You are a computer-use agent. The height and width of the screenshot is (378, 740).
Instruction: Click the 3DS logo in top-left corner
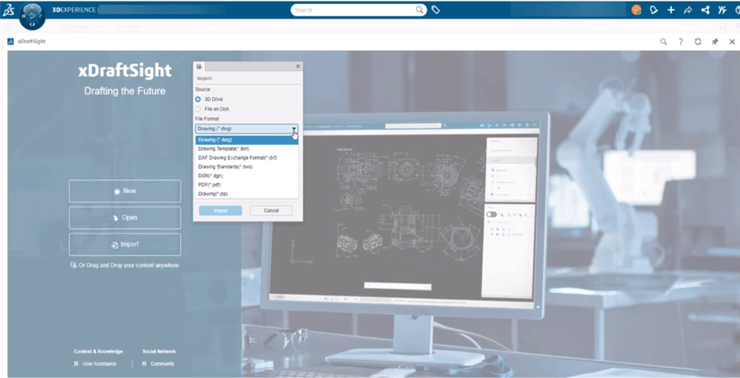tap(8, 10)
